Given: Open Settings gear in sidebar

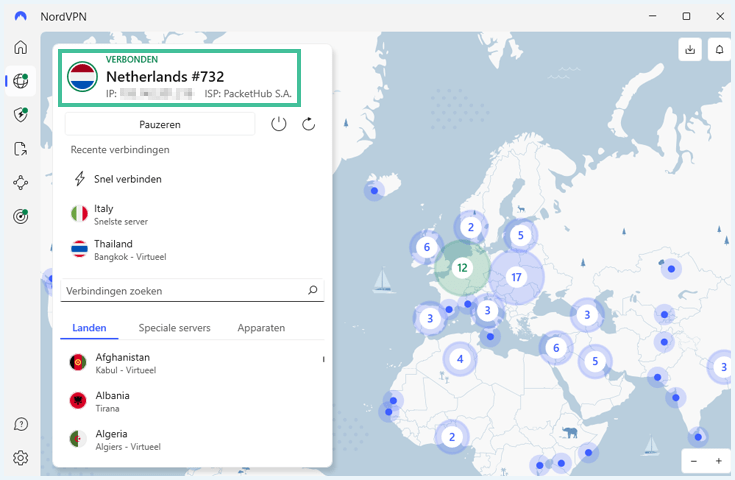Looking at the screenshot, I should tap(21, 458).
